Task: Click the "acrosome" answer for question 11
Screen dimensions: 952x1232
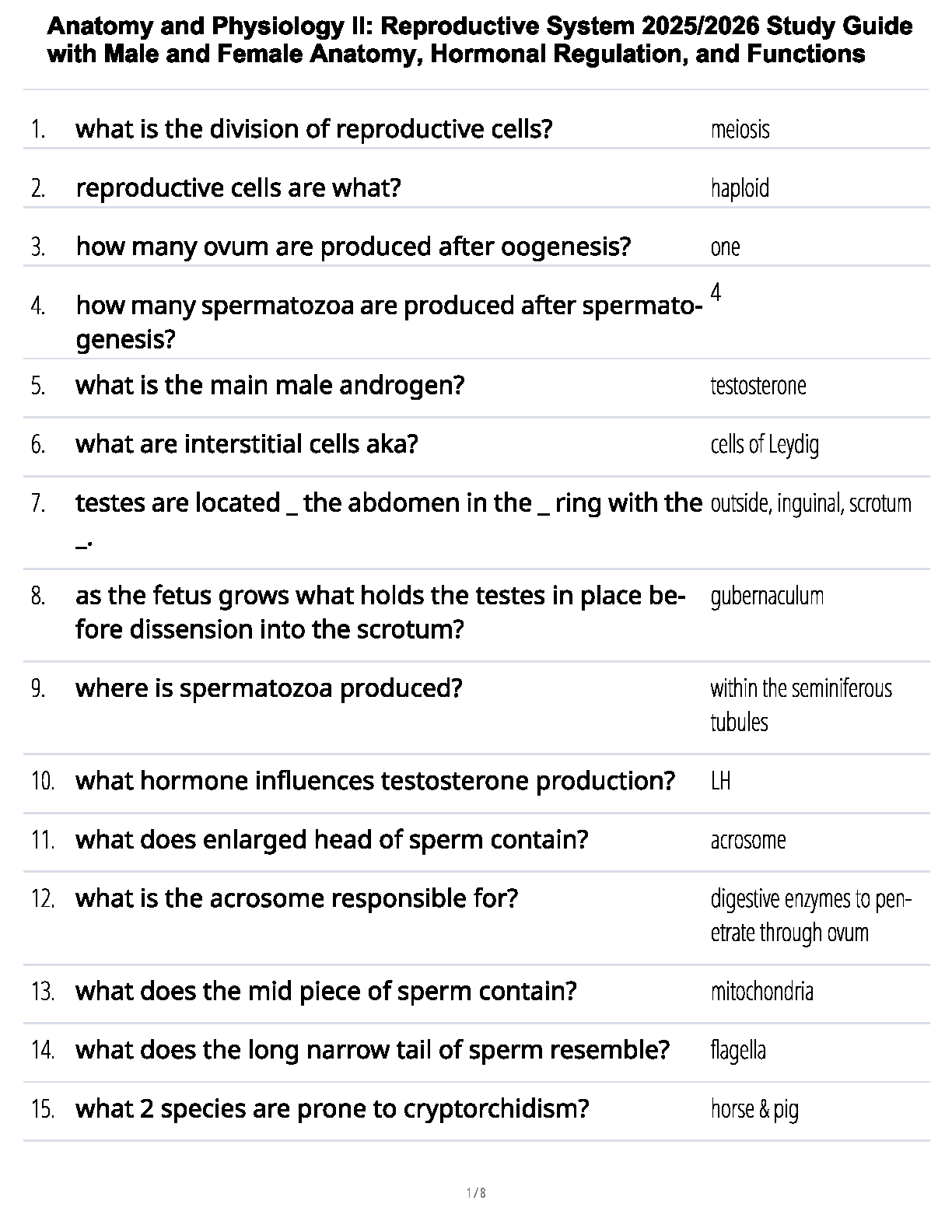Action: pos(747,840)
